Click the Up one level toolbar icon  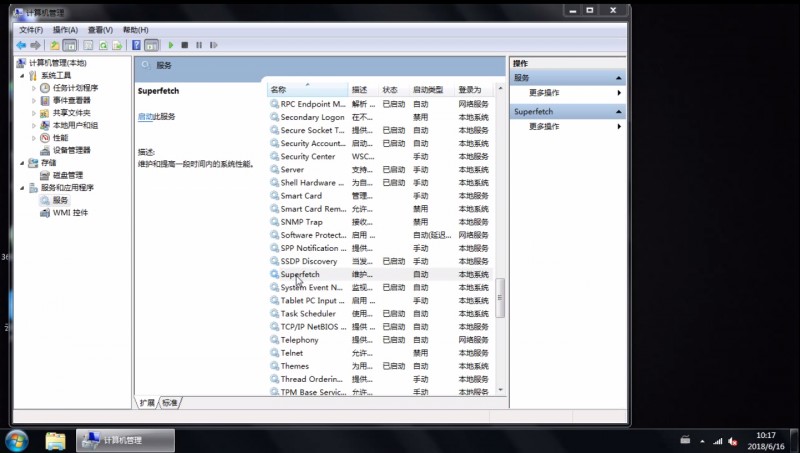[55, 45]
